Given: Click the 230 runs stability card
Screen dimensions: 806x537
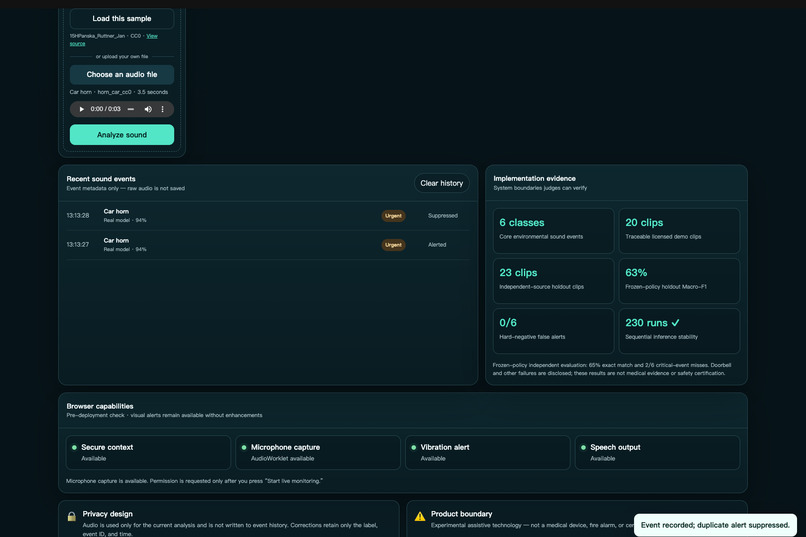Looking at the screenshot, I should (679, 331).
